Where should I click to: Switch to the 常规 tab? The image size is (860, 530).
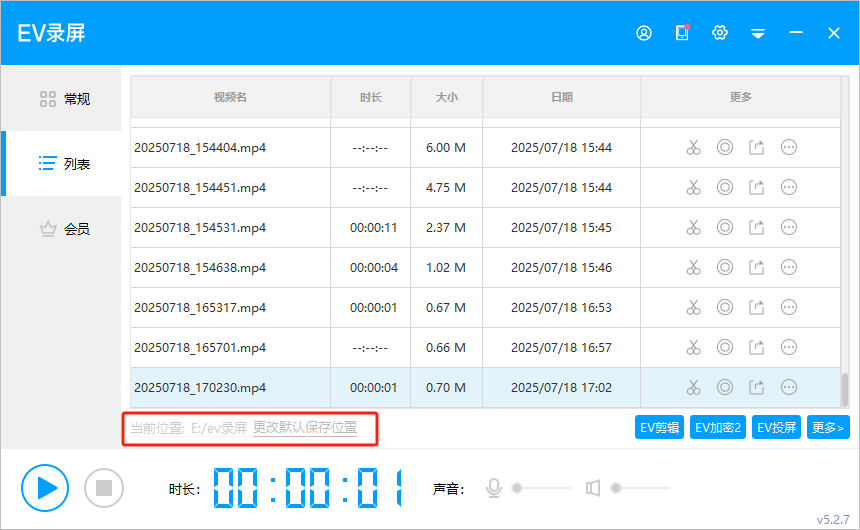click(x=61, y=99)
